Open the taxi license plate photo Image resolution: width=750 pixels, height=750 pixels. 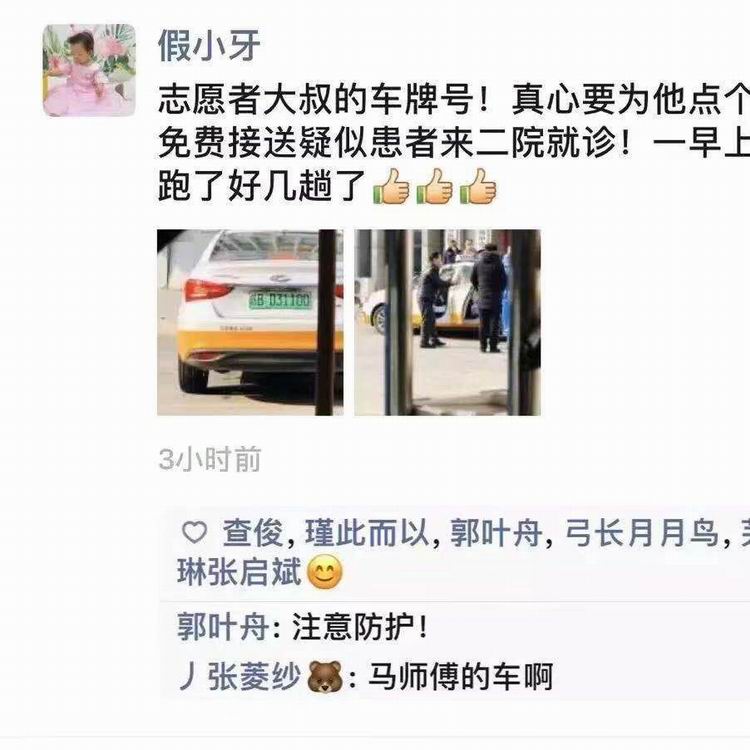250,322
